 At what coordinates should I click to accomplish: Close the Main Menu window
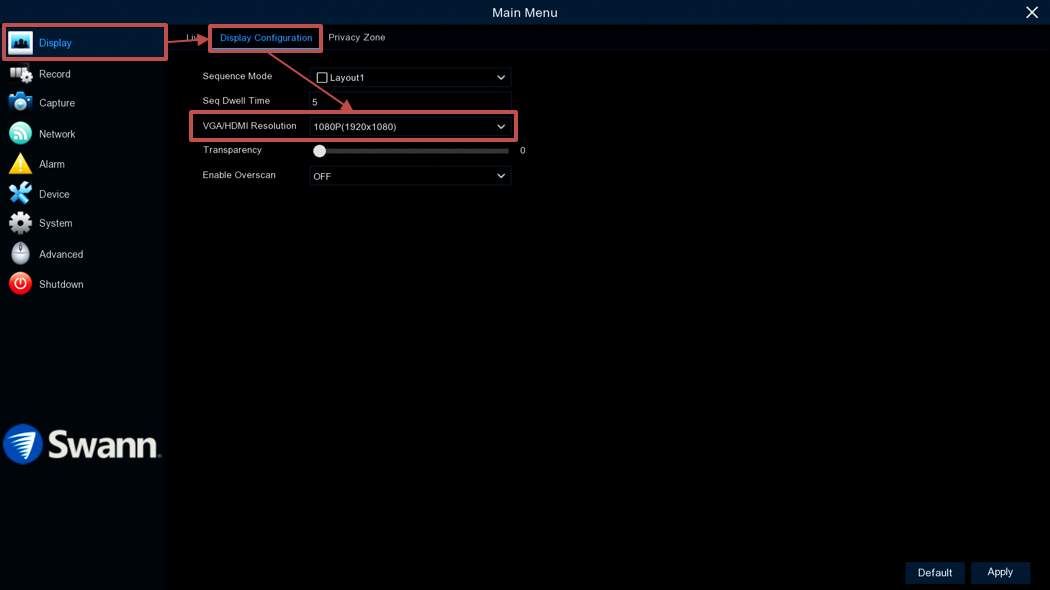pos(1032,13)
